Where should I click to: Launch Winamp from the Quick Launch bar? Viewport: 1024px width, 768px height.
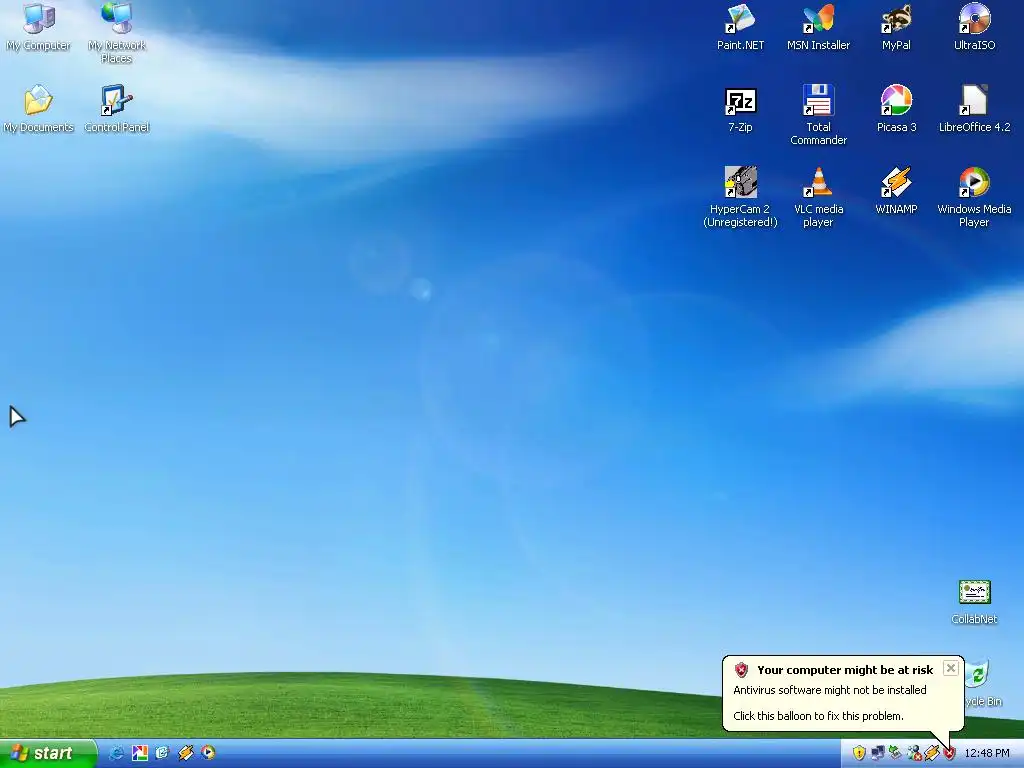[185, 753]
